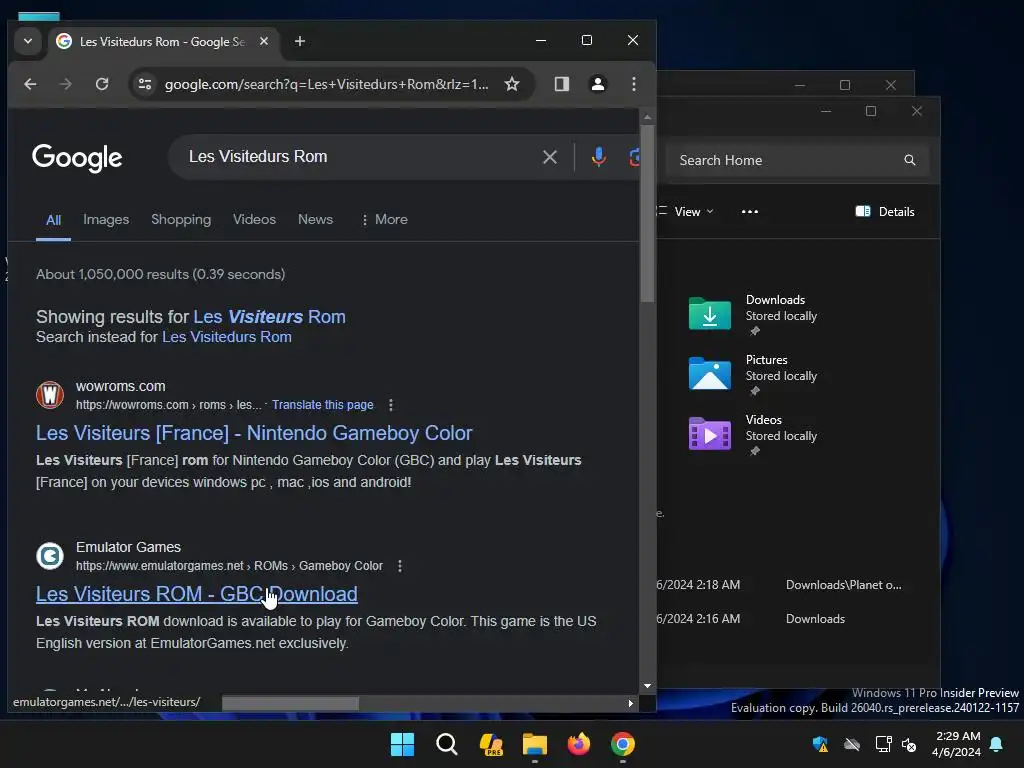Close the Les Visitedurs Rom tab

pyautogui.click(x=264, y=41)
